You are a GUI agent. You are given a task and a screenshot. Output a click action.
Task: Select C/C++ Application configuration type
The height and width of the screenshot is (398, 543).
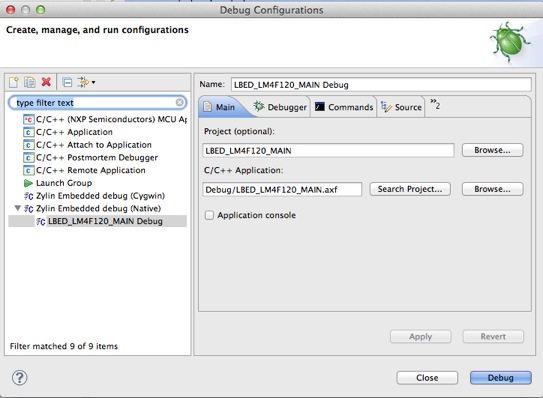pyautogui.click(x=74, y=132)
